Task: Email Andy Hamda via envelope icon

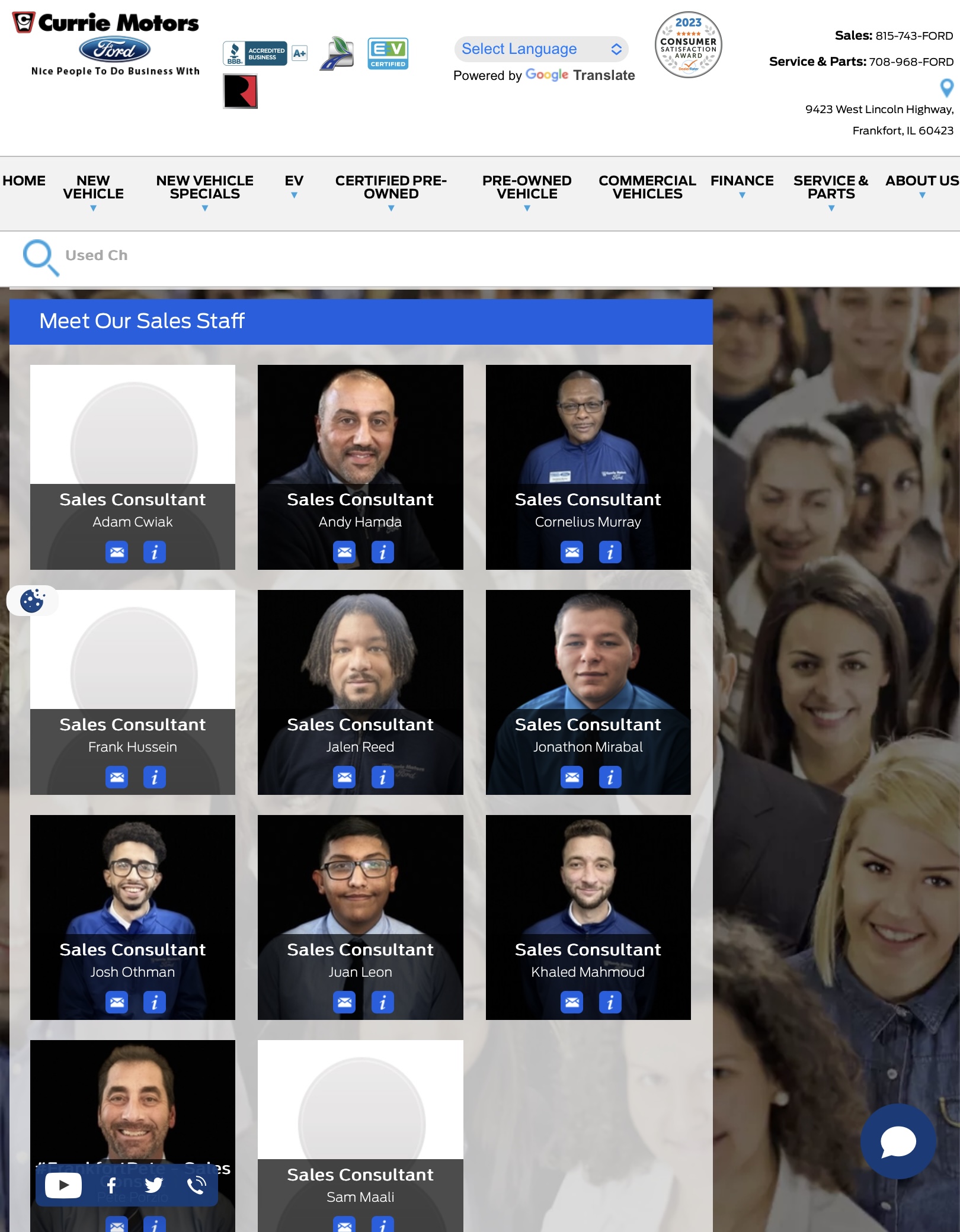Action: (x=344, y=552)
